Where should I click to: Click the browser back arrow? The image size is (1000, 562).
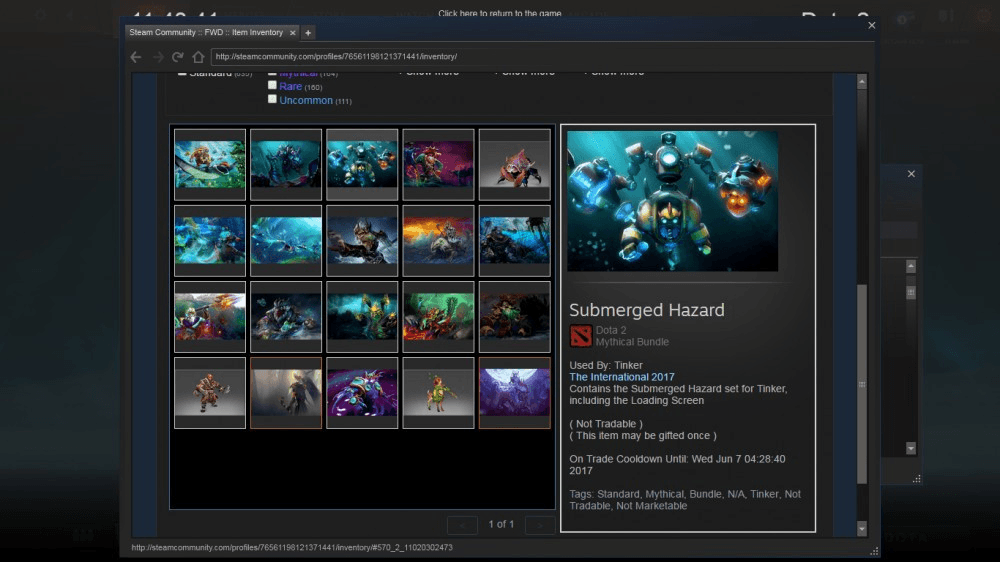136,57
